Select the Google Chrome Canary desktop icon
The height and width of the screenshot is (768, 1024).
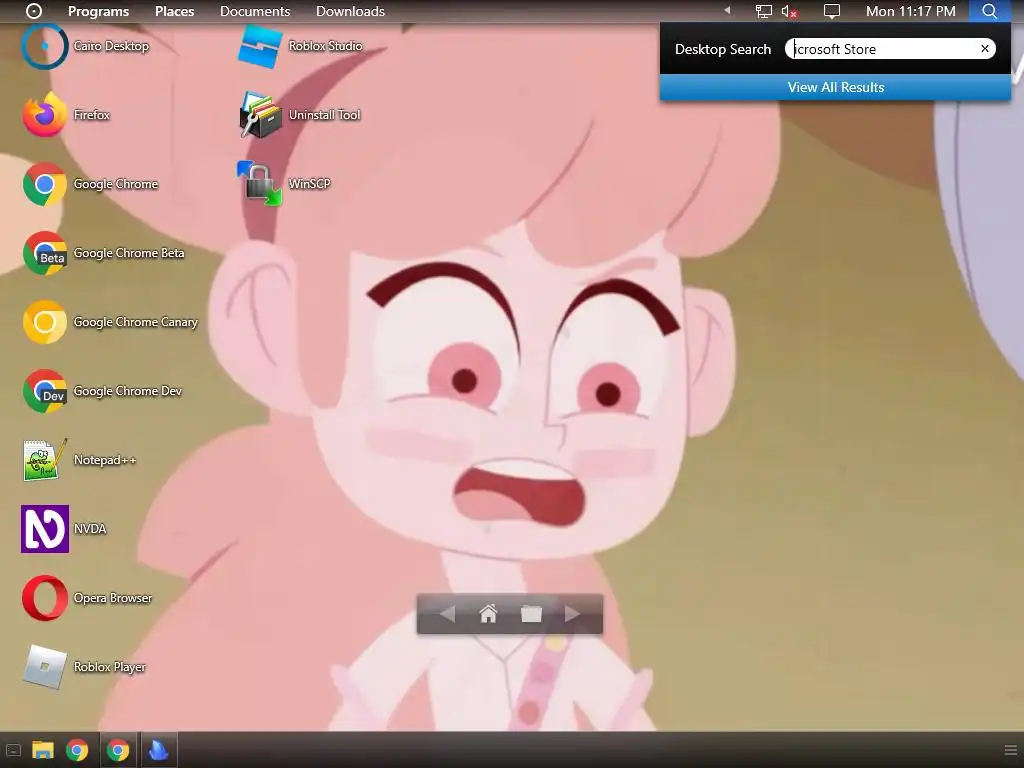tap(44, 322)
